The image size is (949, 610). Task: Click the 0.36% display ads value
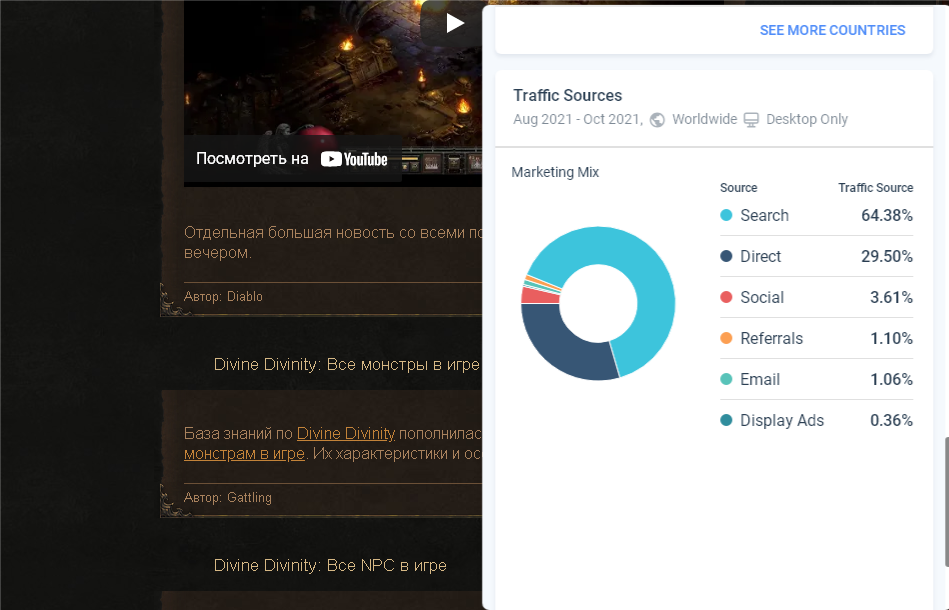coord(891,421)
